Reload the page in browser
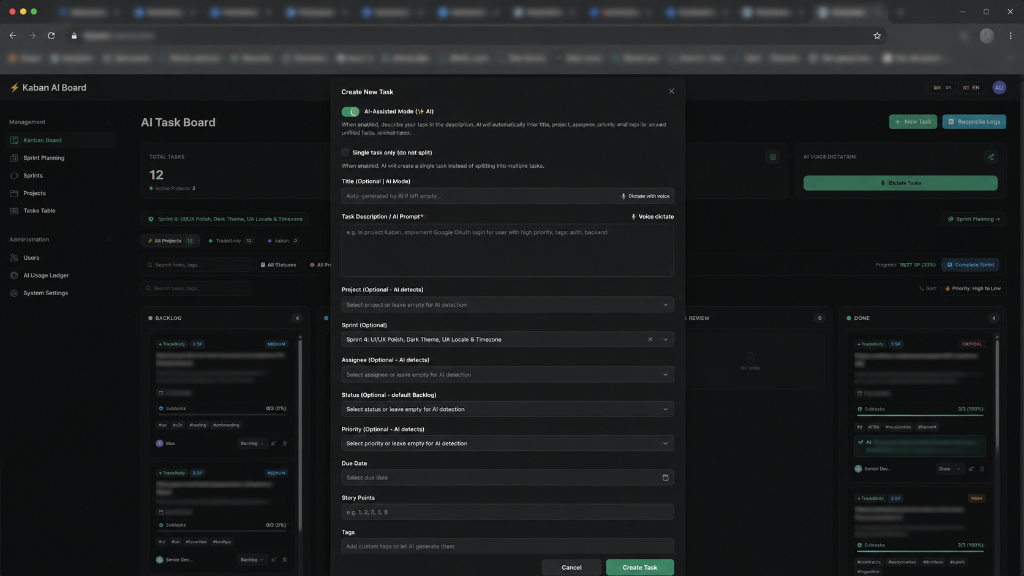1024x576 pixels. tap(51, 36)
